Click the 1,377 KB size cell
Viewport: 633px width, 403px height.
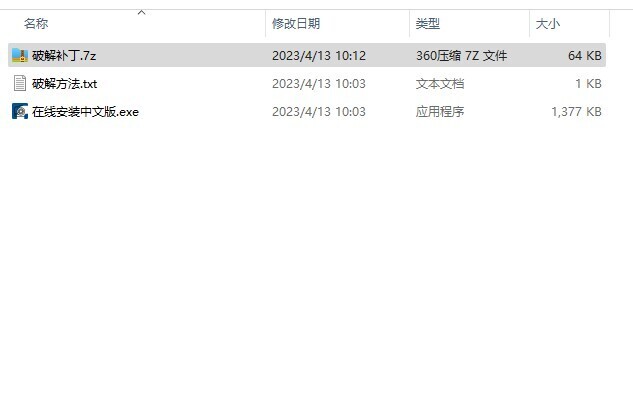(x=576, y=111)
